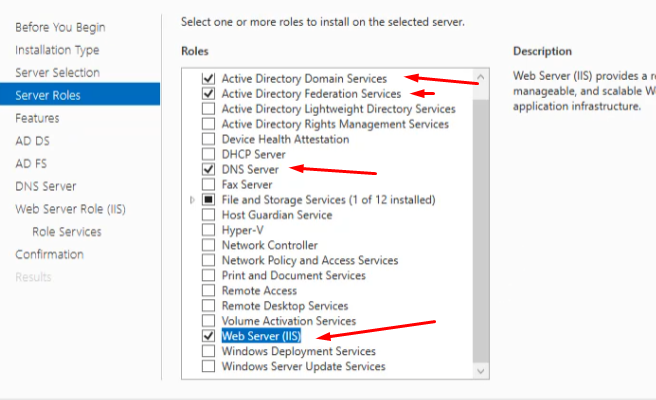Check the Remote Desktop Services box

(x=208, y=305)
